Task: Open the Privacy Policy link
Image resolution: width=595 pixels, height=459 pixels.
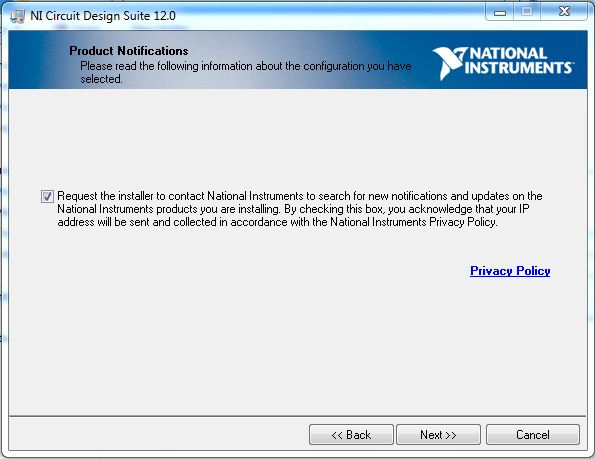Action: (x=510, y=271)
